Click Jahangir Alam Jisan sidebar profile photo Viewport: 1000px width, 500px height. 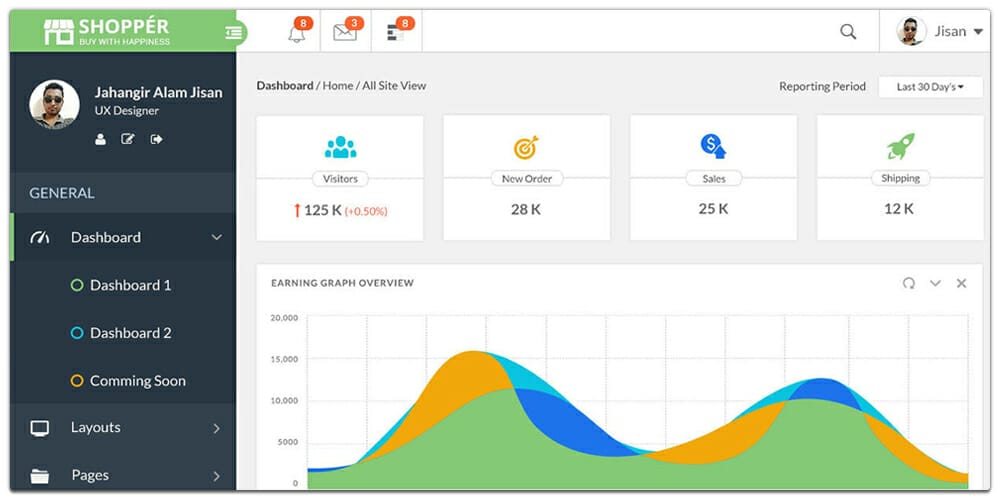click(x=54, y=105)
